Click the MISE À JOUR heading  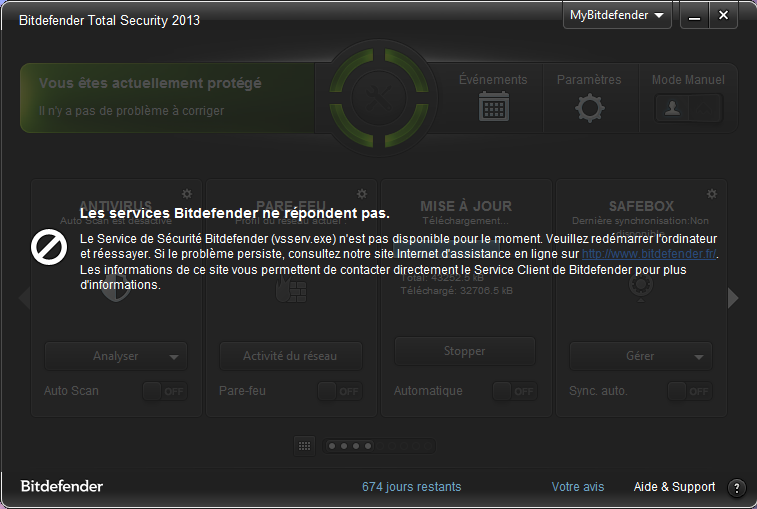pos(466,206)
